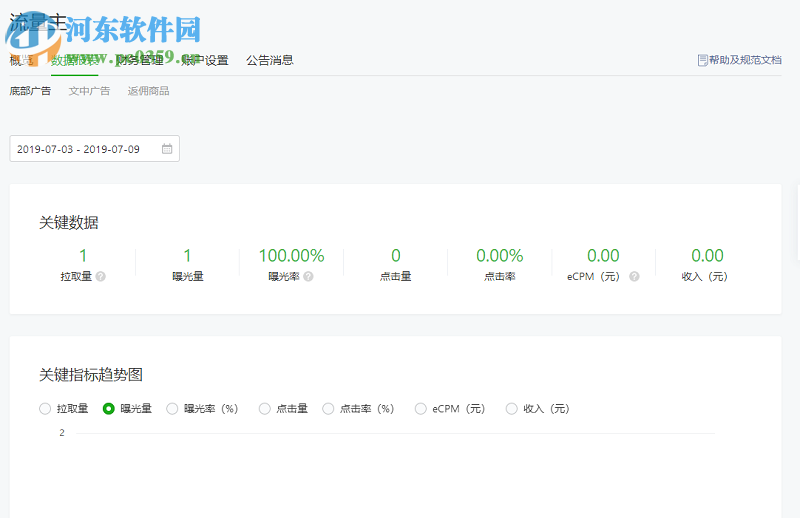This screenshot has height=518, width=800.
Task: Open the 帮助及规范文档 link
Action: tap(745, 60)
